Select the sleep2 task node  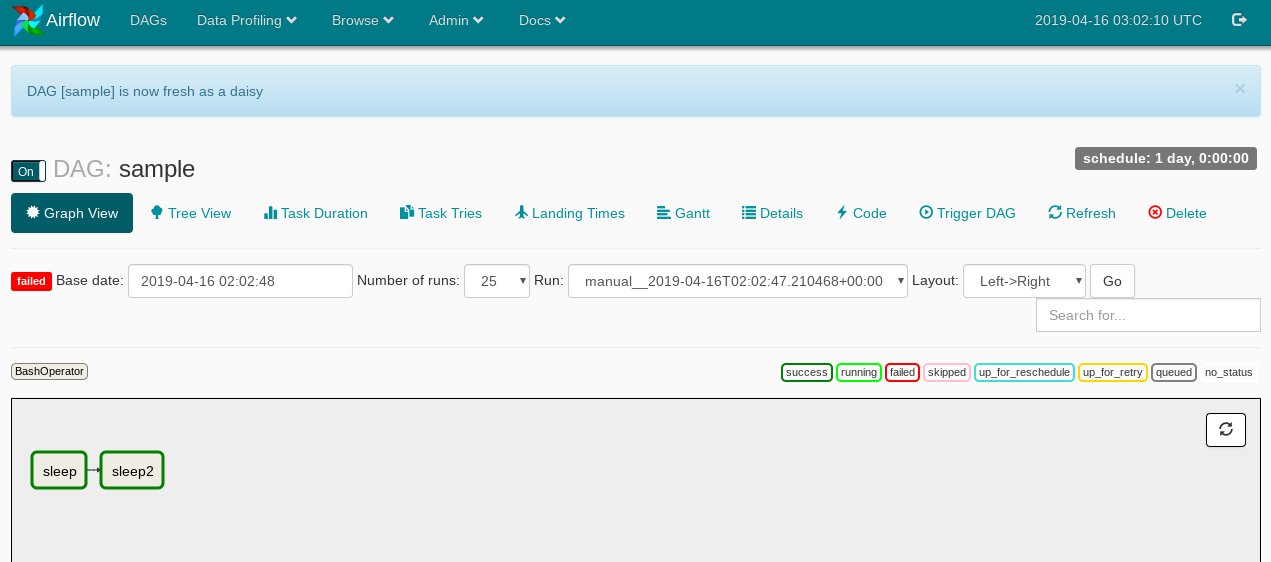(132, 471)
